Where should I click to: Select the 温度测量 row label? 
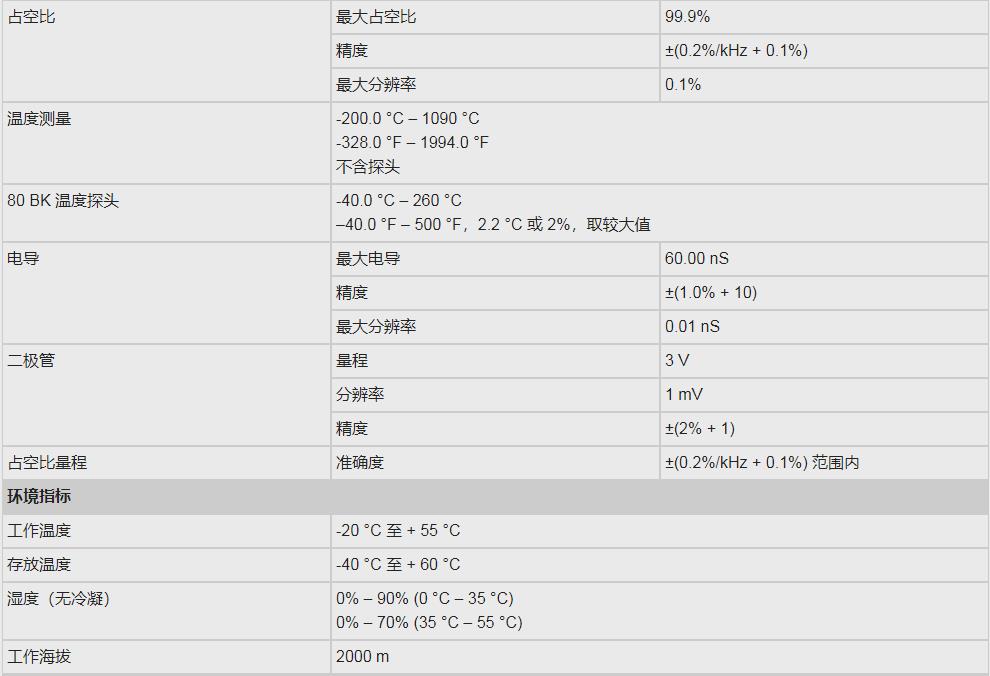(39, 119)
